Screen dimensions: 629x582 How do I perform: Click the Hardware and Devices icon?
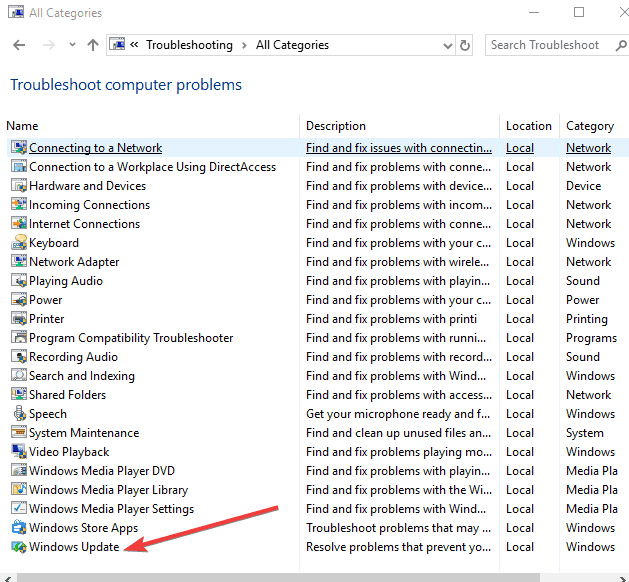click(19, 186)
